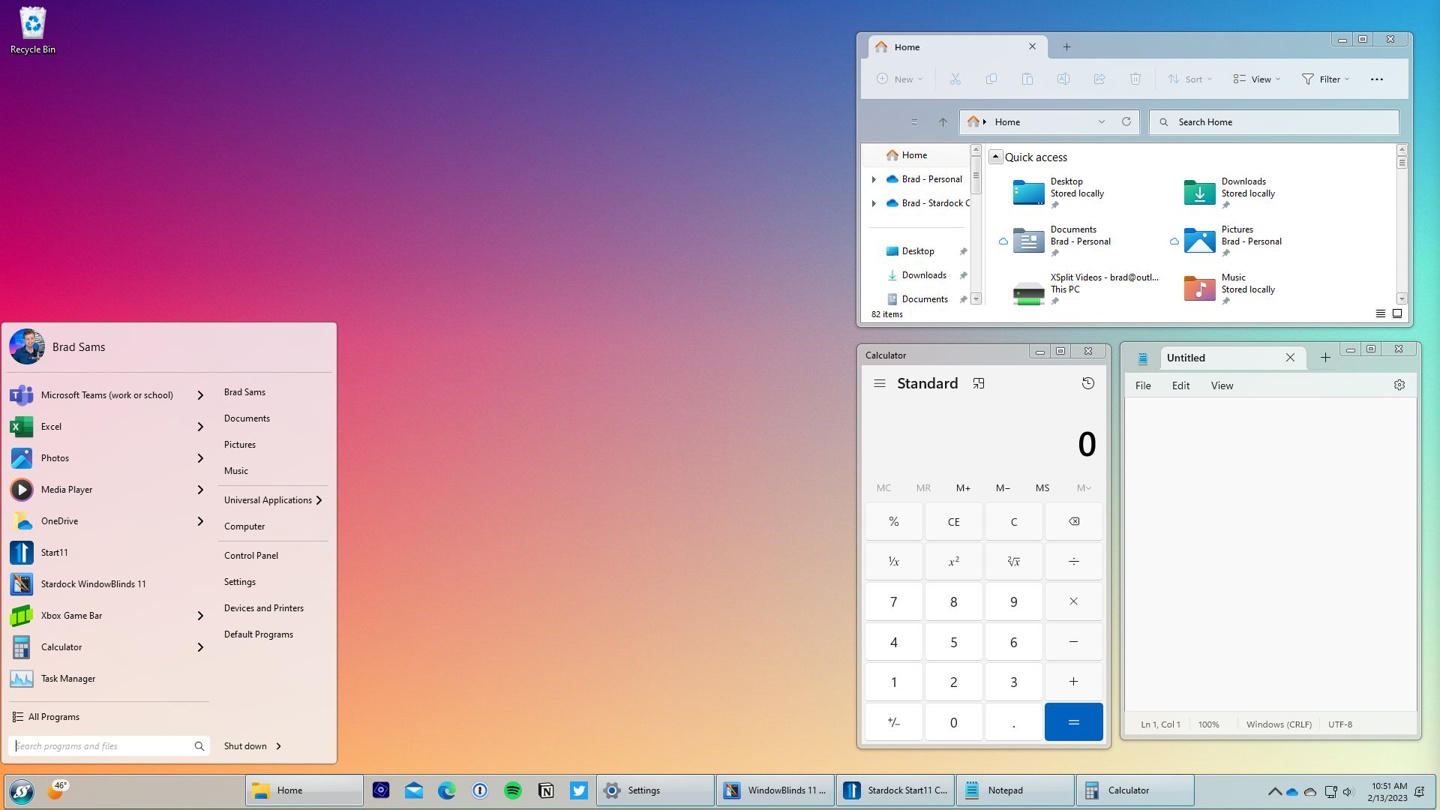Open Notepad's Edit menu
1440x810 pixels.
pos(1180,385)
